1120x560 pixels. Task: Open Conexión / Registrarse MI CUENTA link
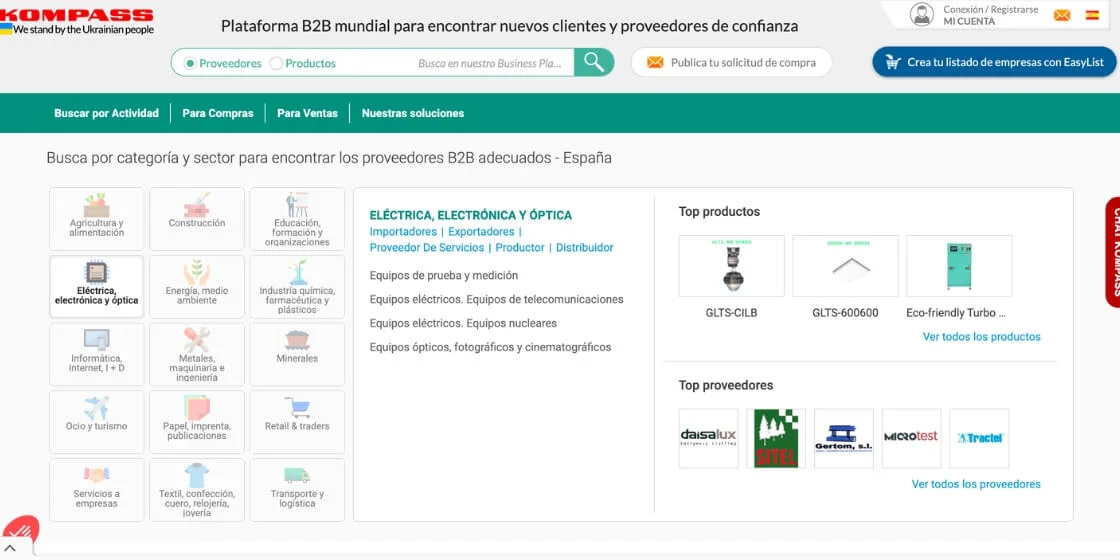pos(991,15)
